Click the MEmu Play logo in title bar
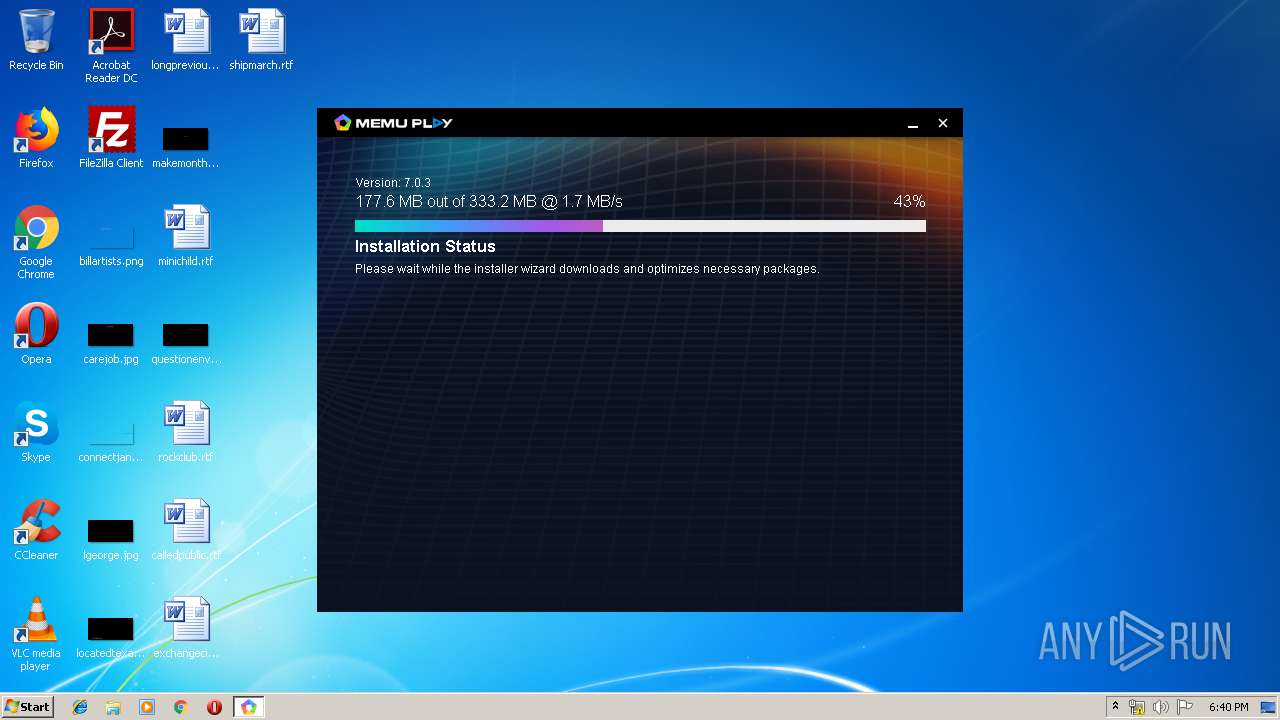Viewport: 1280px width, 720px height. click(393, 122)
